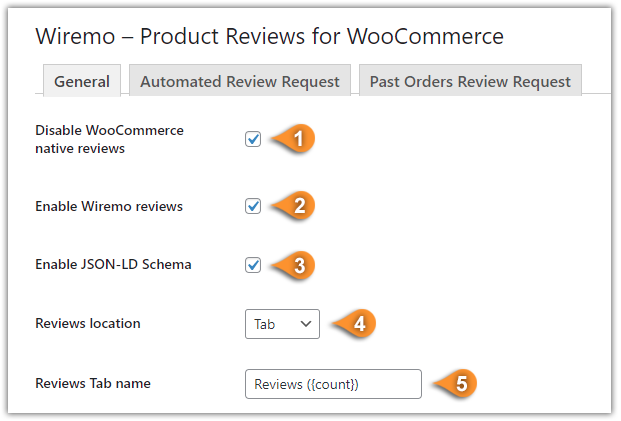Select the General tab
Viewport: 621px width, 421px height.
82,81
